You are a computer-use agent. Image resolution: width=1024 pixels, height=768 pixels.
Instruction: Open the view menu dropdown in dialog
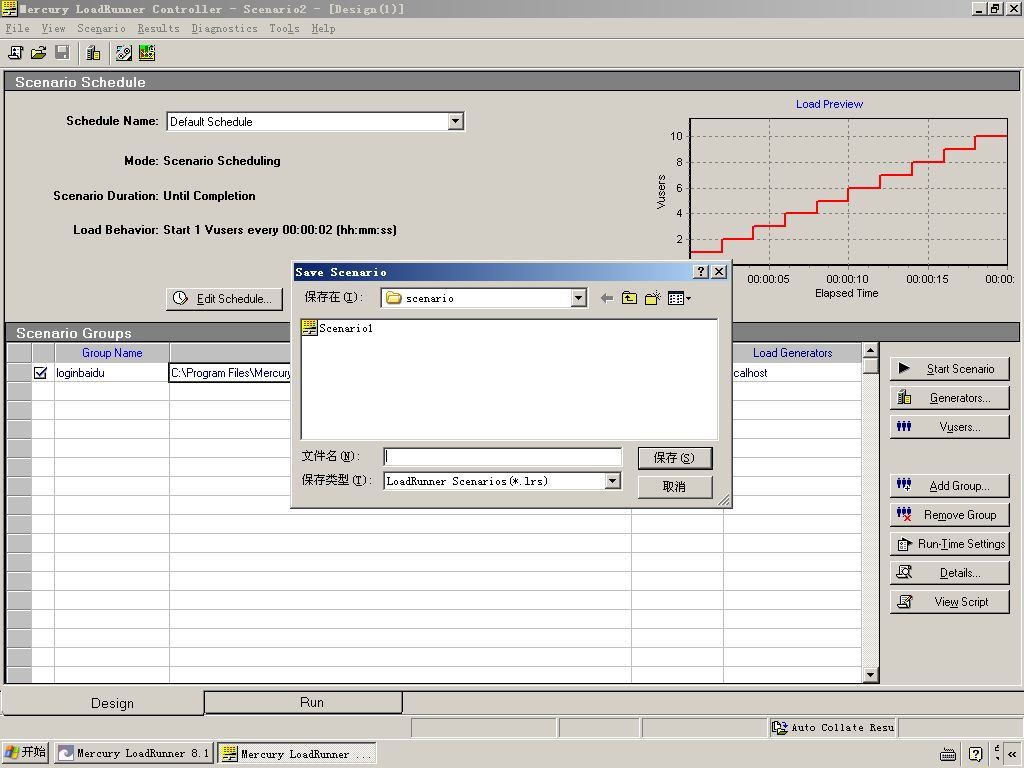click(679, 298)
